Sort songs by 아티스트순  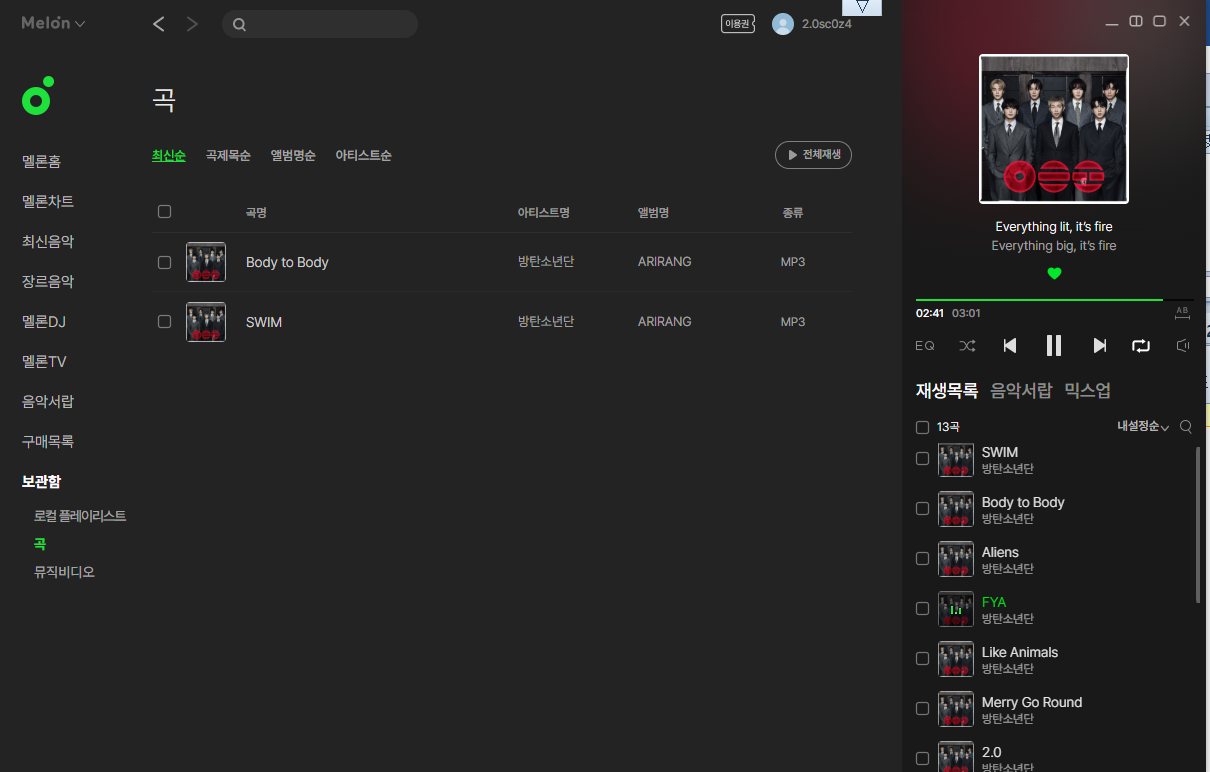pos(363,156)
